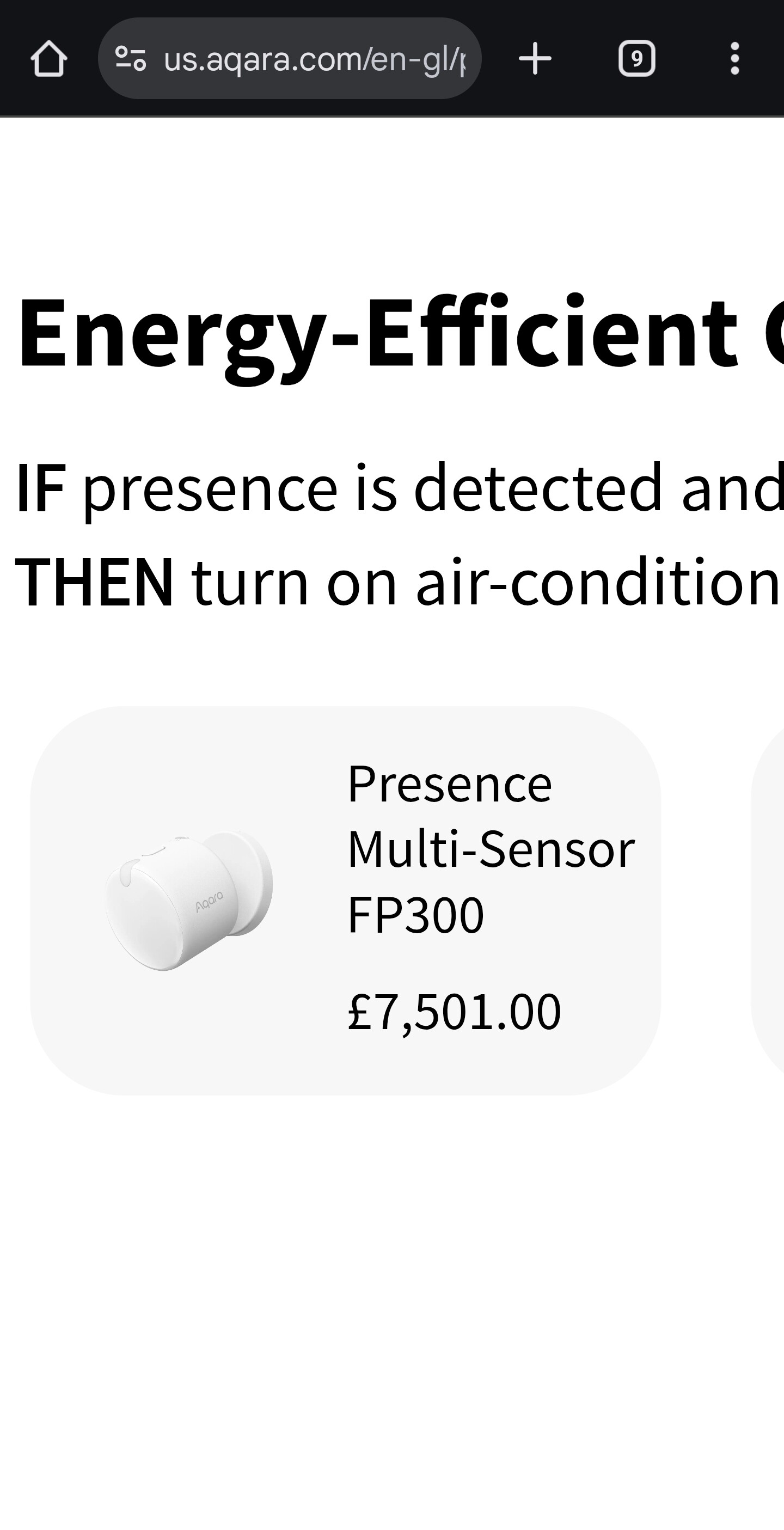Open the three-dot browser menu
Screen dimensions: 784x1530
click(734, 58)
